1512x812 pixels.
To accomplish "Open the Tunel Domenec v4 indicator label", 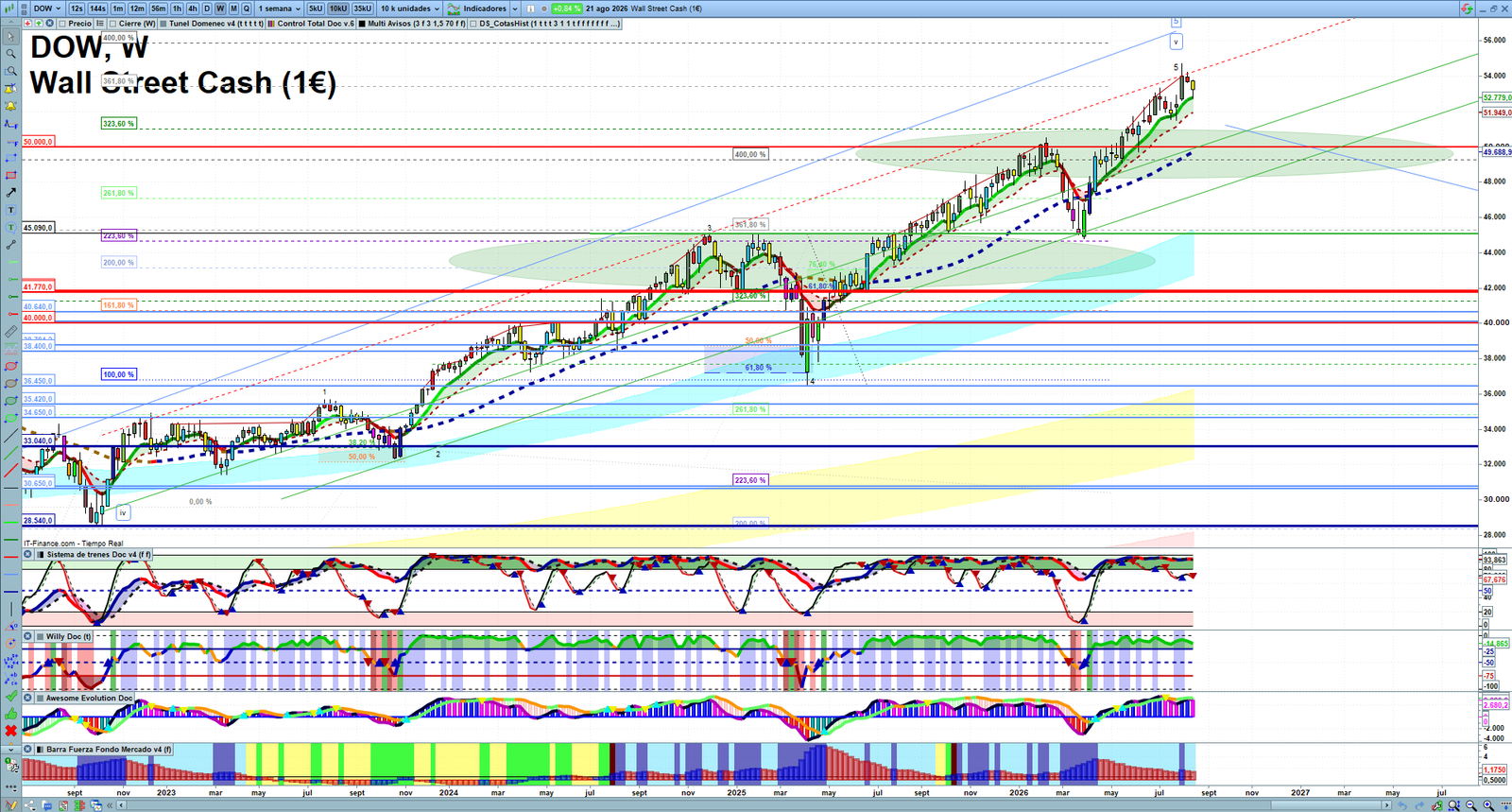I will [x=216, y=23].
